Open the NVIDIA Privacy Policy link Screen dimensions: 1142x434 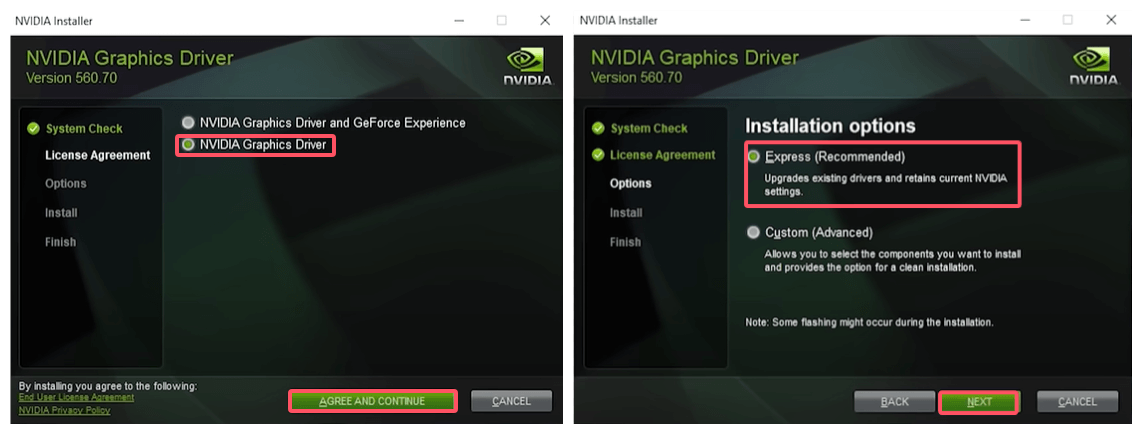(64, 410)
